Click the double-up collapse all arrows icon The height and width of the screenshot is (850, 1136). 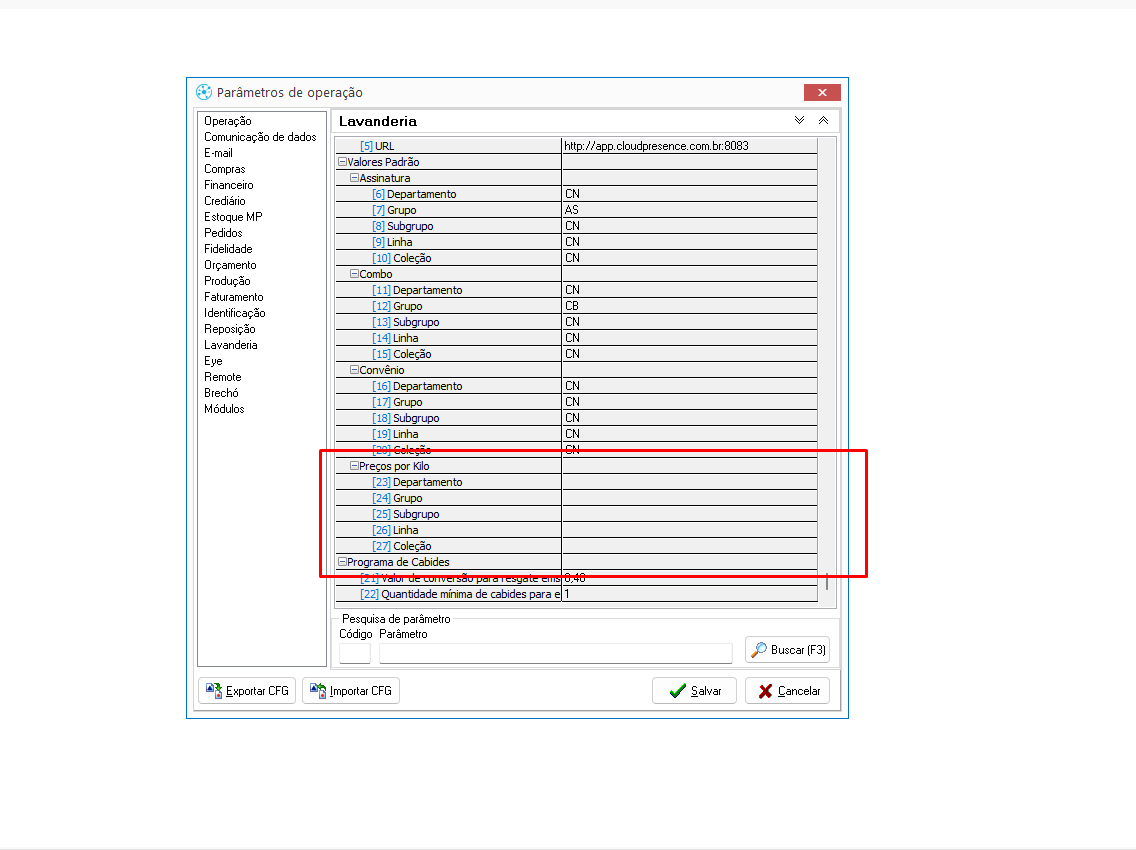click(823, 120)
